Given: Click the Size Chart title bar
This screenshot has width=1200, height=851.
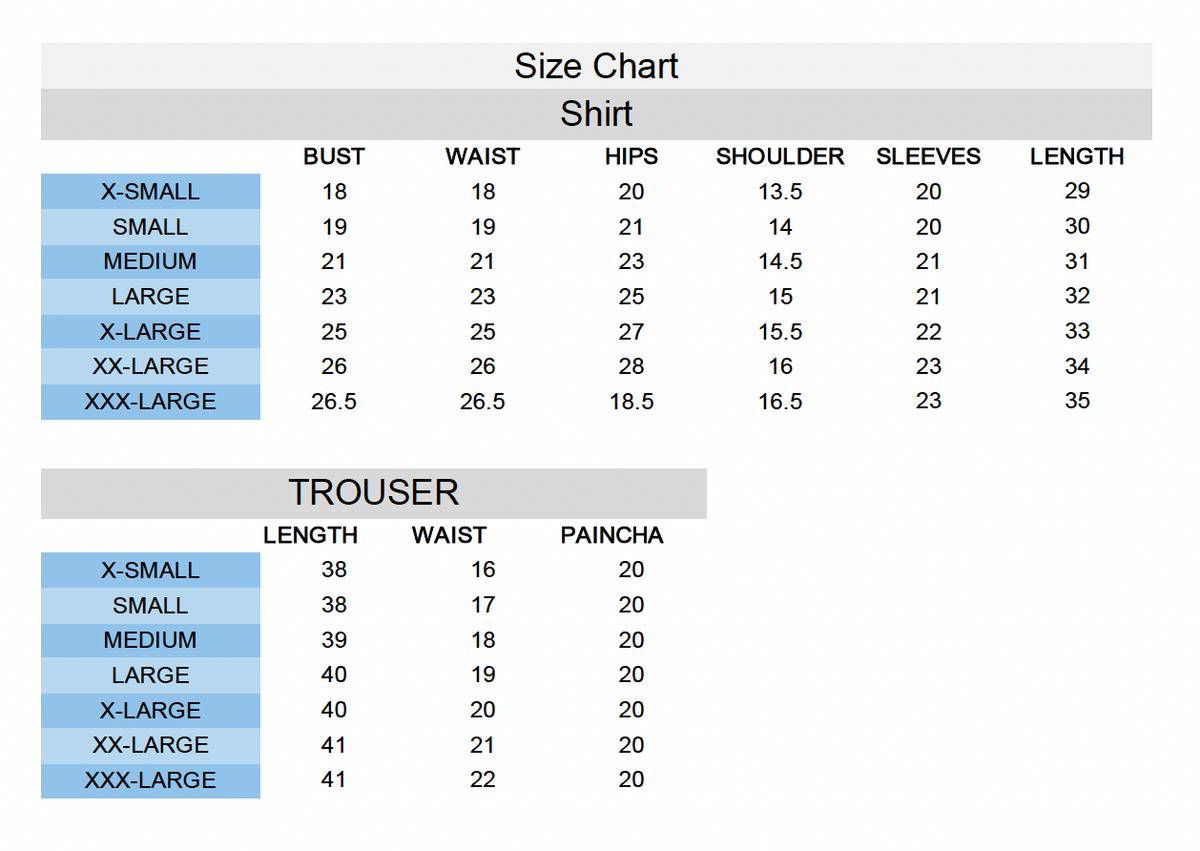Looking at the screenshot, I should coord(596,66).
